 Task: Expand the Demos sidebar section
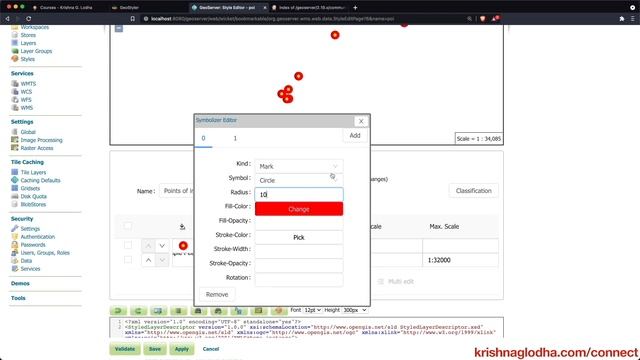point(20,283)
